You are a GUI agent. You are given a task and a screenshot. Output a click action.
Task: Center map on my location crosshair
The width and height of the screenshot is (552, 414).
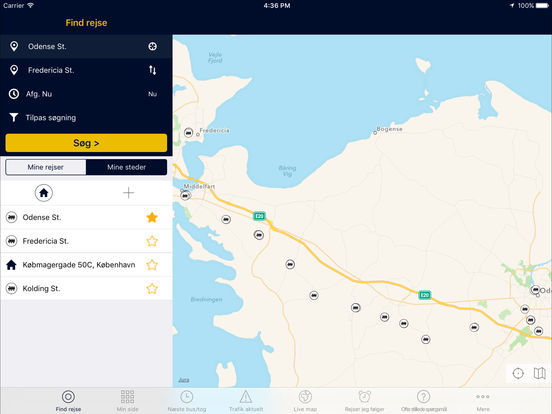(518, 373)
